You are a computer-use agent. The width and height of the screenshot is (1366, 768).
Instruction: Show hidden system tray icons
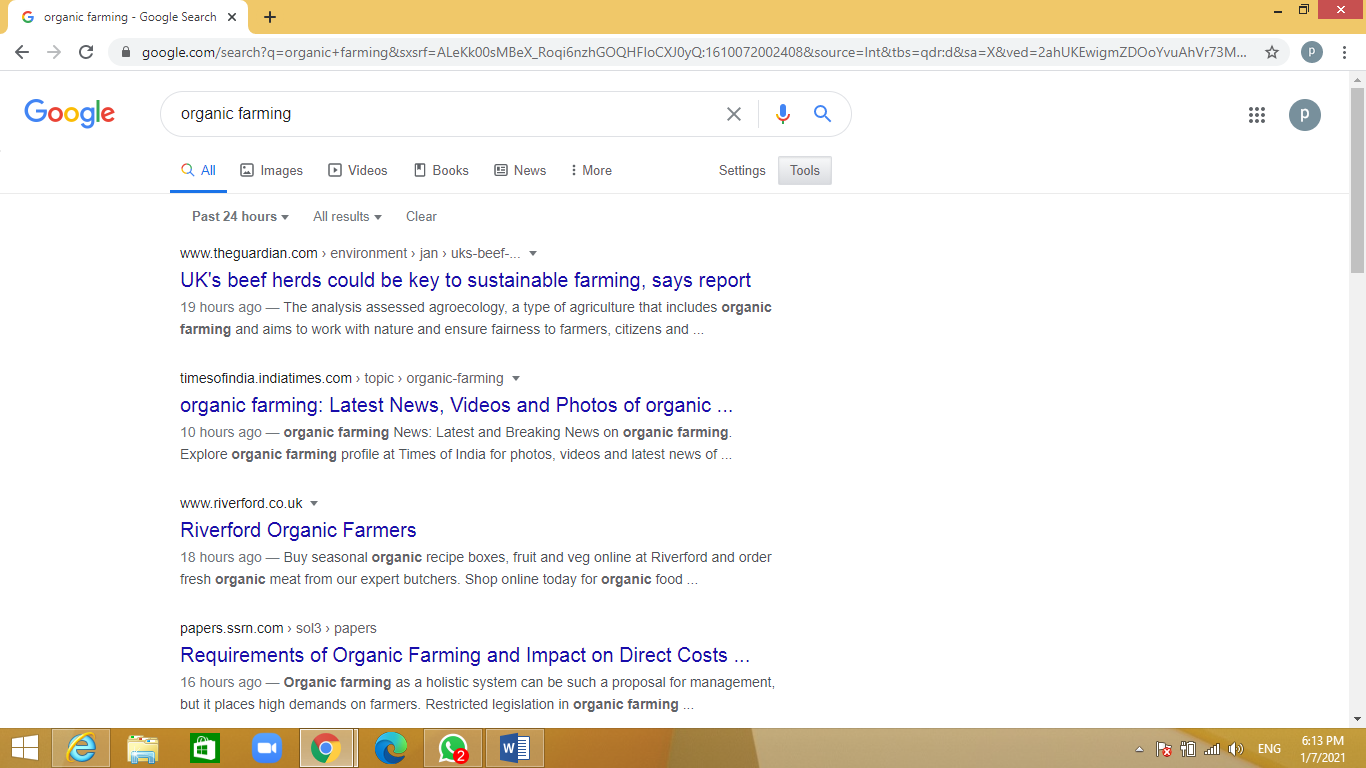click(x=1139, y=749)
